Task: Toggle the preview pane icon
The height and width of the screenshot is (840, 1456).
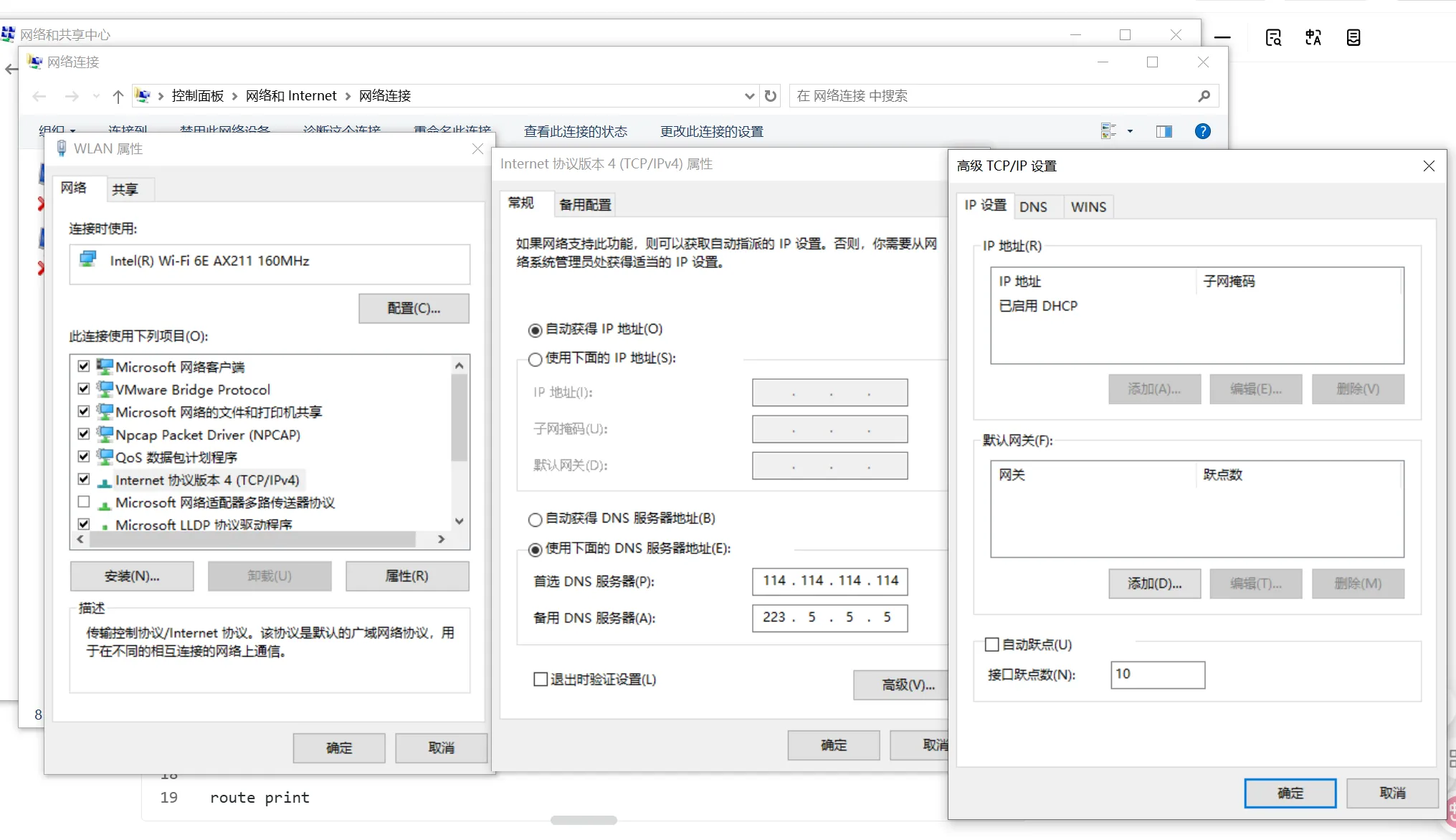Action: point(1164,131)
